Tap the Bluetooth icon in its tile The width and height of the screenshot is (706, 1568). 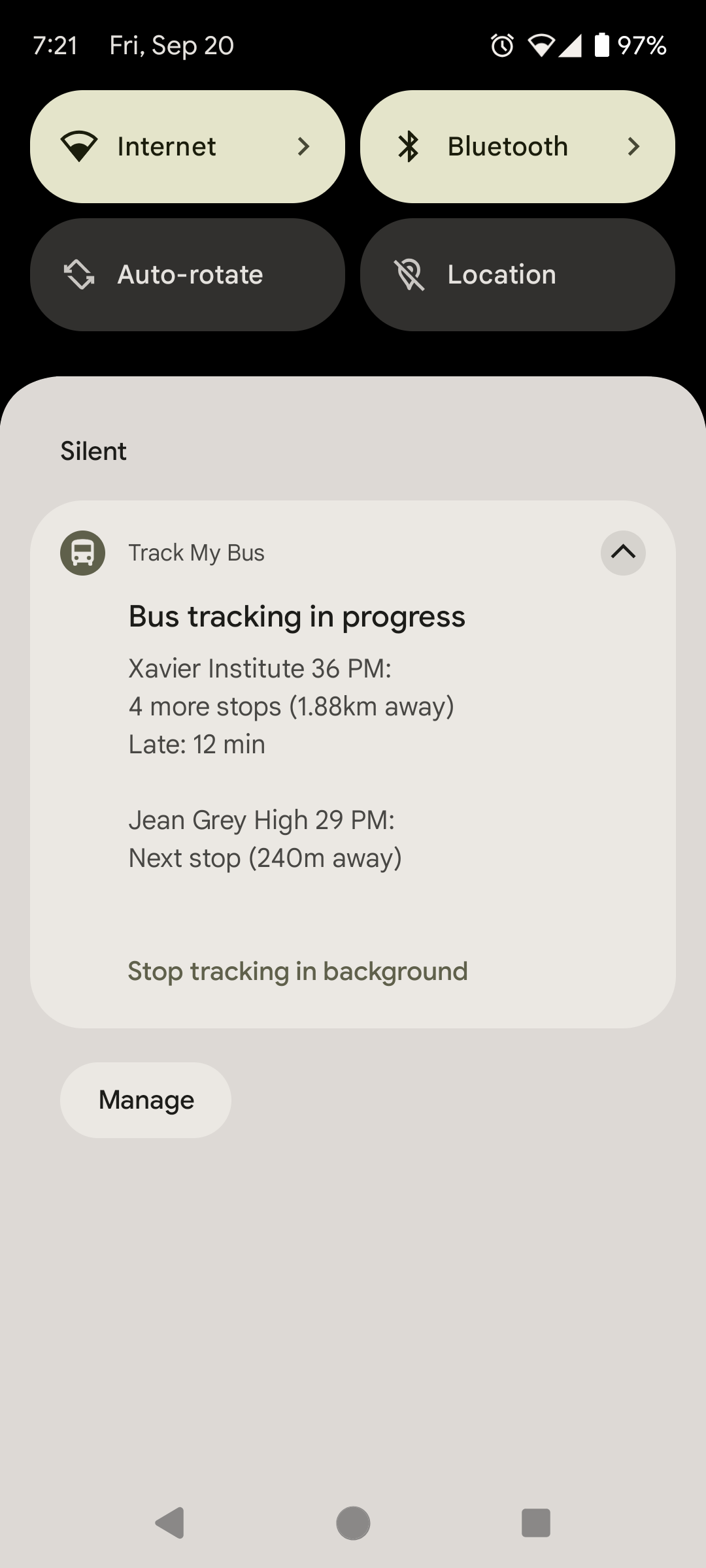(x=409, y=146)
